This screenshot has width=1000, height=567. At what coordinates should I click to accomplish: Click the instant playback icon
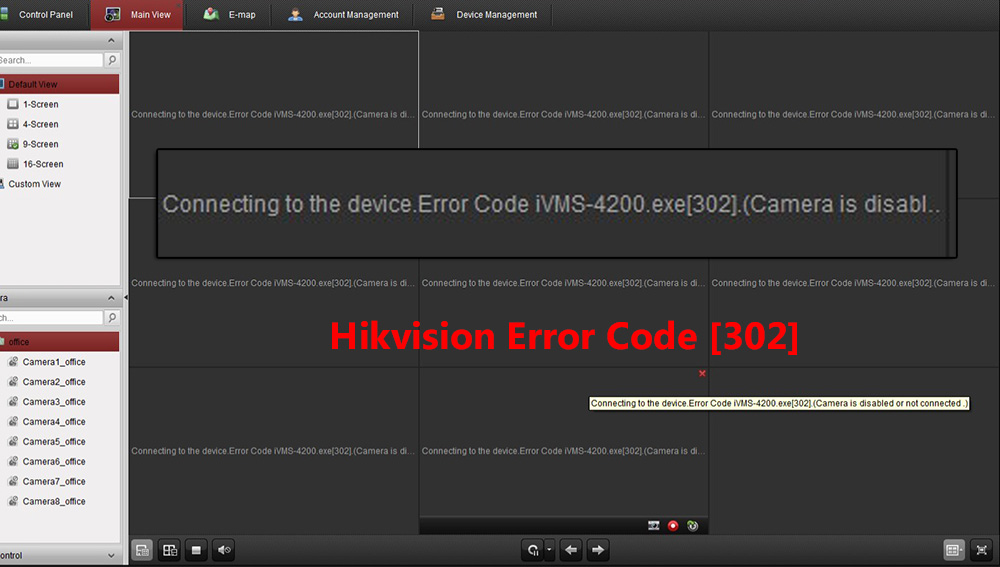click(693, 526)
